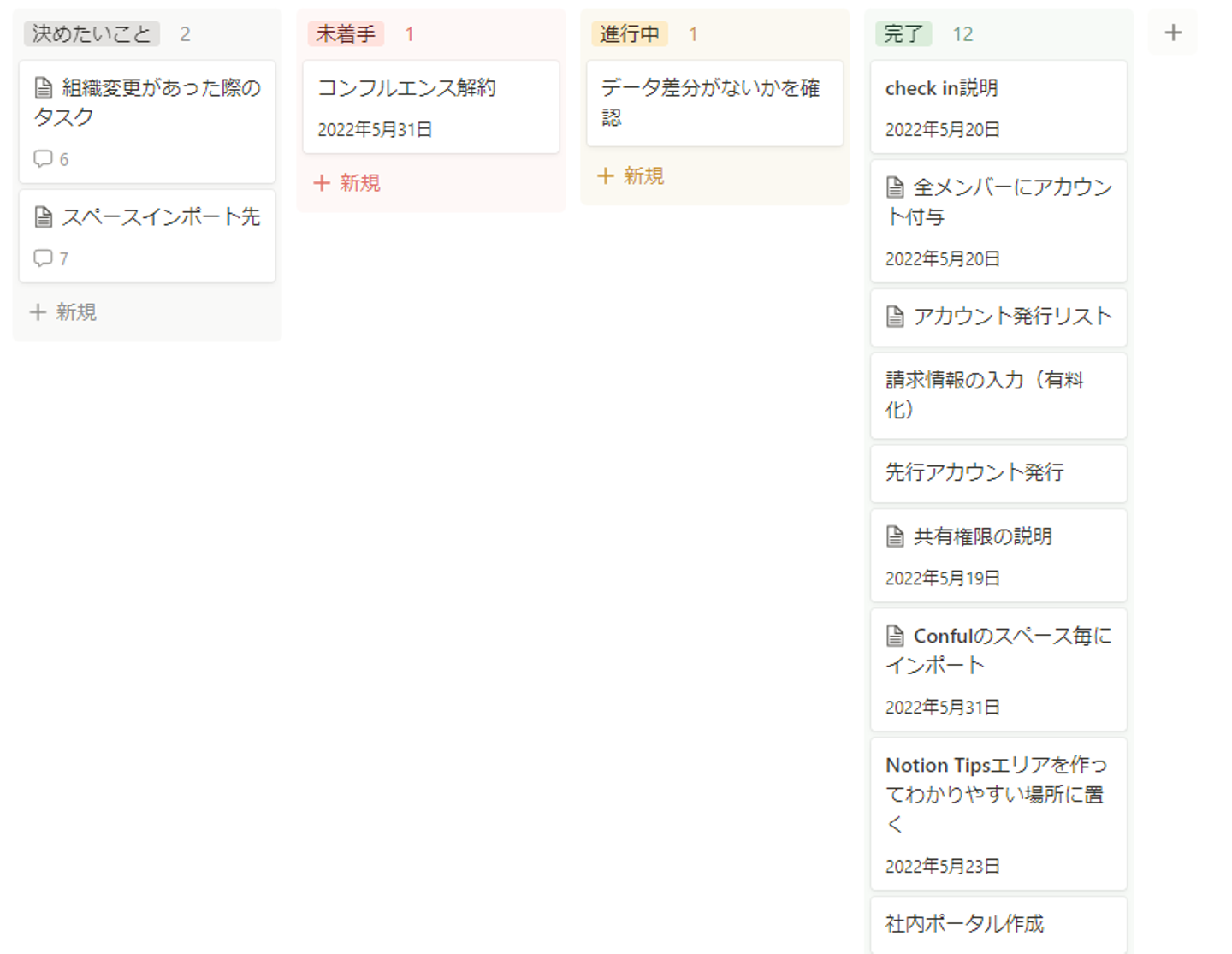Add new card in 進行中 column
The width and height of the screenshot is (1232, 954).
[x=631, y=176]
